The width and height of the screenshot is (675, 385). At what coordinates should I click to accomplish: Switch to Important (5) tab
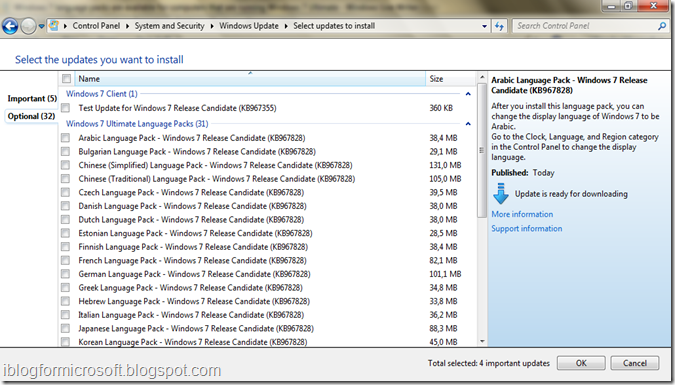(32, 99)
